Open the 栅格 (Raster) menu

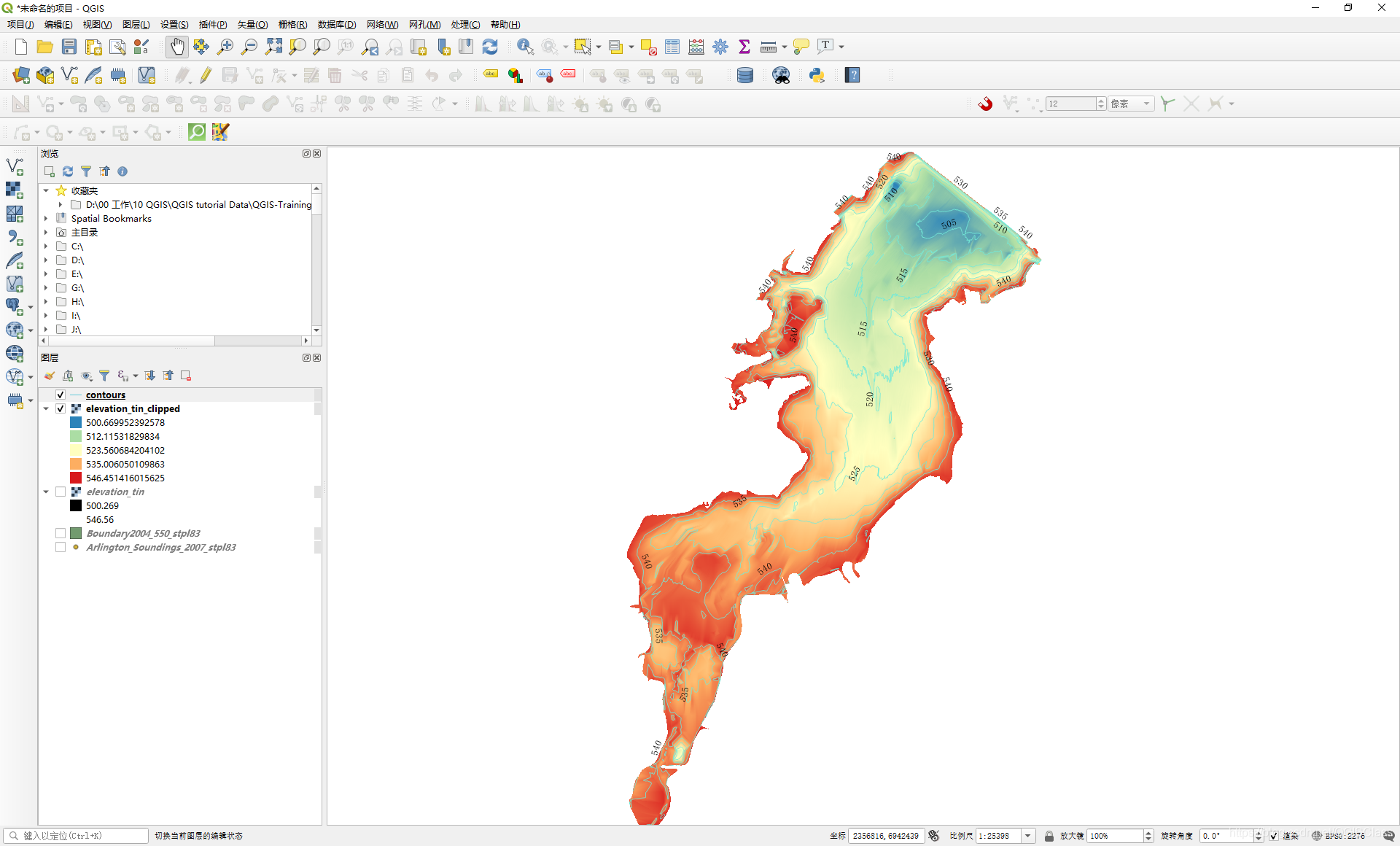pyautogui.click(x=292, y=24)
